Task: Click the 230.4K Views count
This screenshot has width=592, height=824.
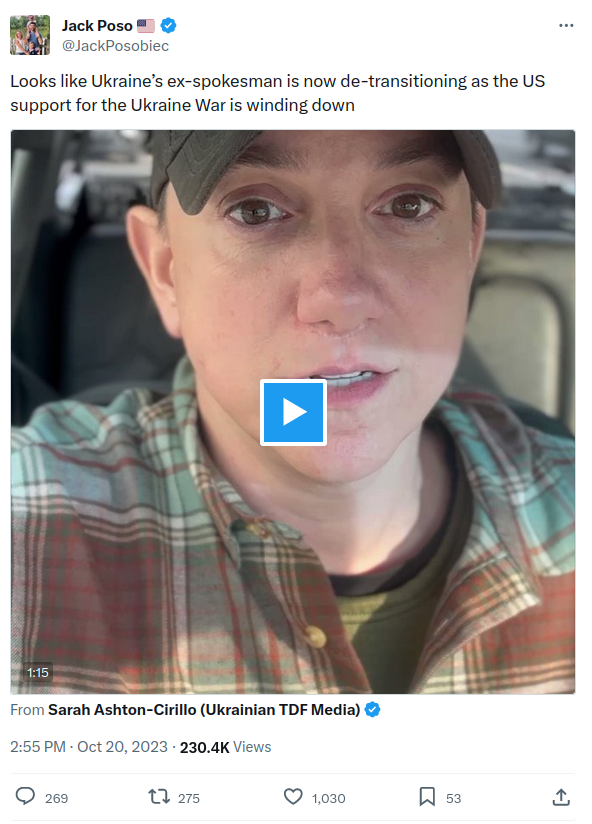Action: (225, 747)
